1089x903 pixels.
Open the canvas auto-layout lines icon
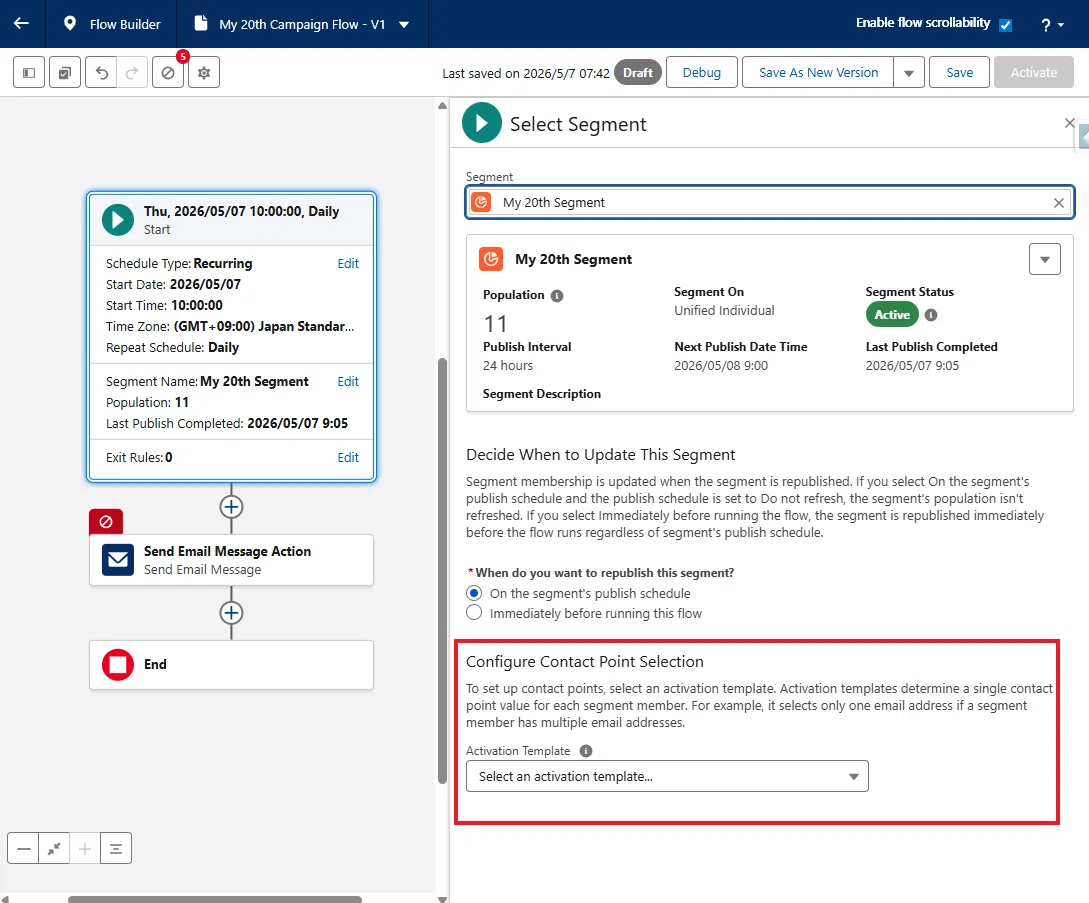pos(116,848)
